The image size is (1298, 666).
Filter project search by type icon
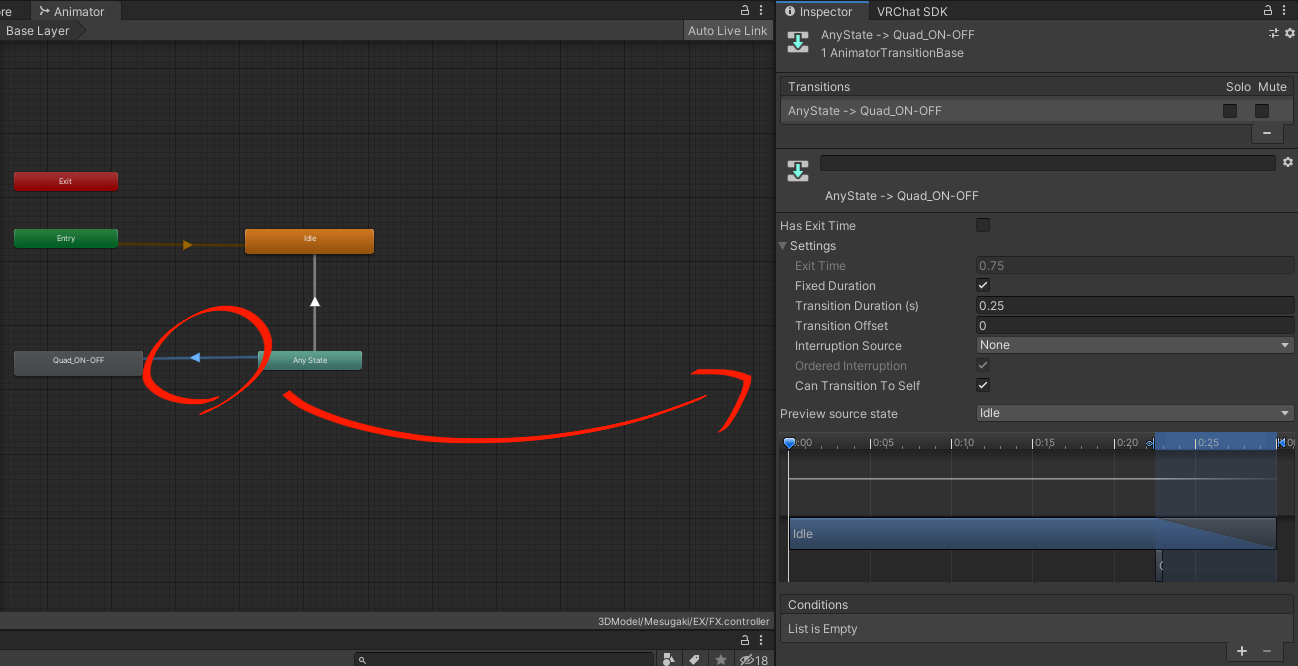coord(668,660)
